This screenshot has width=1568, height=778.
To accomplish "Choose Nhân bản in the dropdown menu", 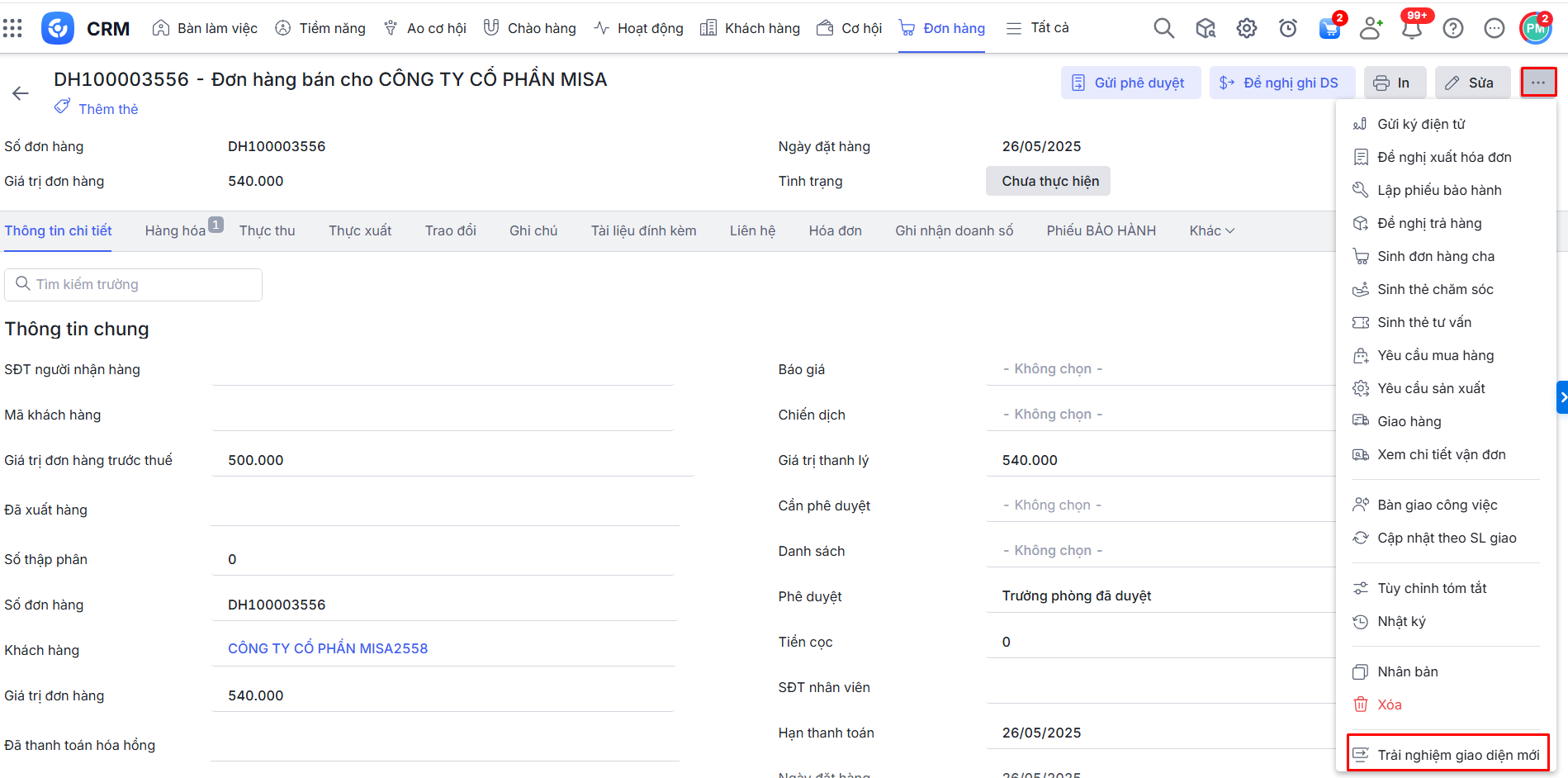I will [x=1407, y=671].
